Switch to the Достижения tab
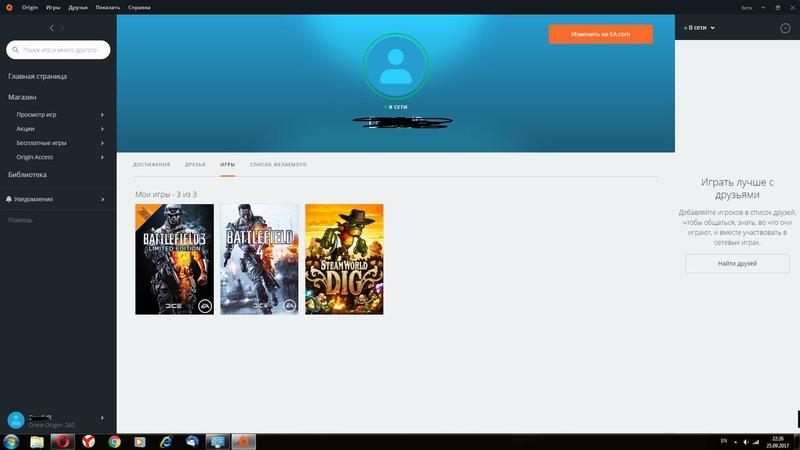800x450 pixels. 152,165
